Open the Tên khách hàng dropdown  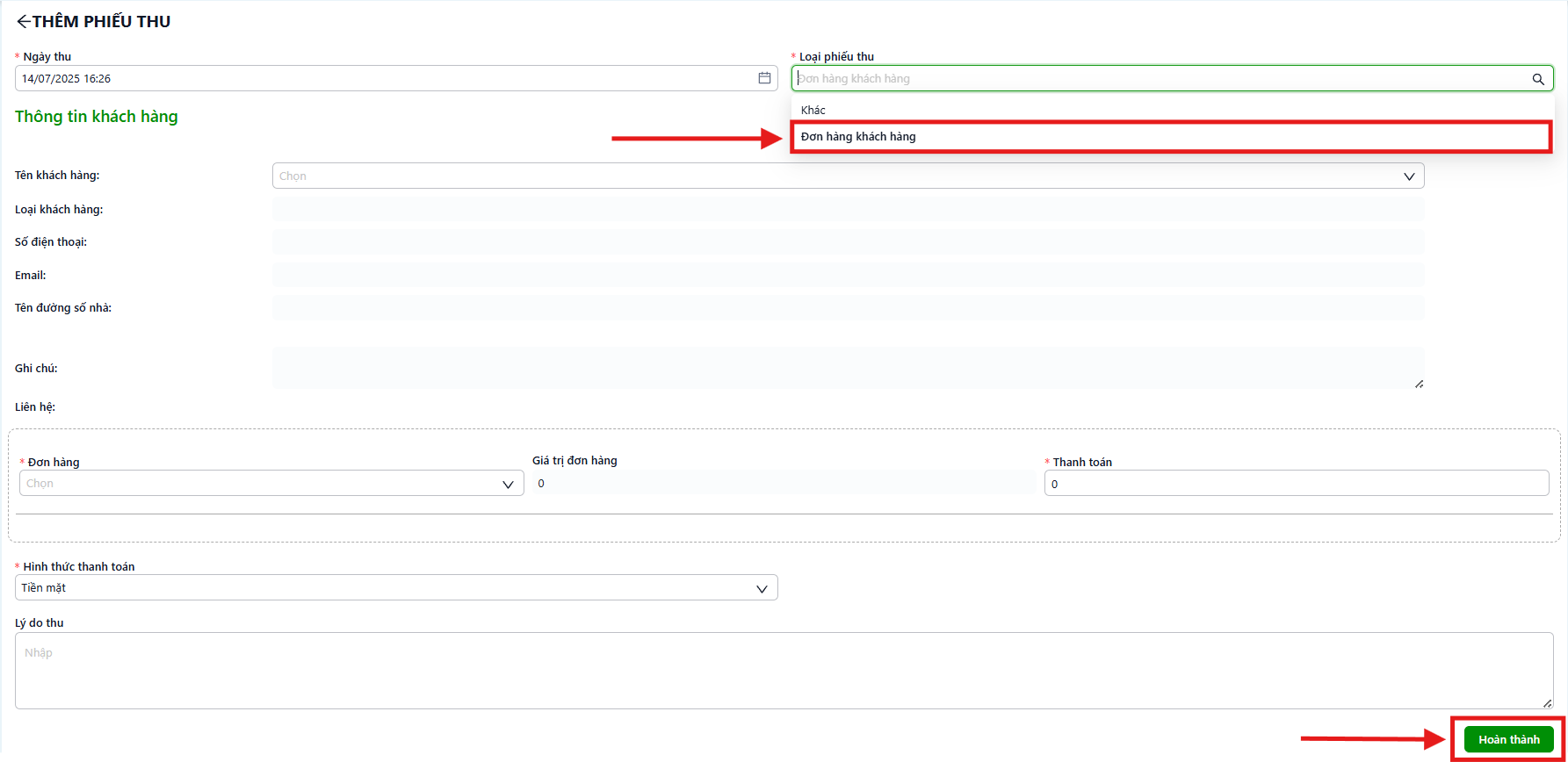[x=848, y=176]
